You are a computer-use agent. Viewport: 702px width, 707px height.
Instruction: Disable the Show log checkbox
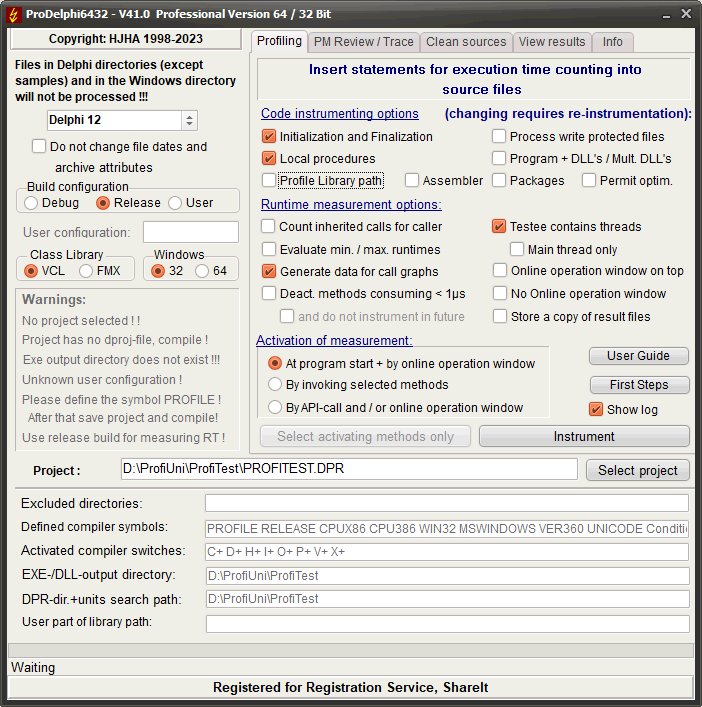coord(596,409)
